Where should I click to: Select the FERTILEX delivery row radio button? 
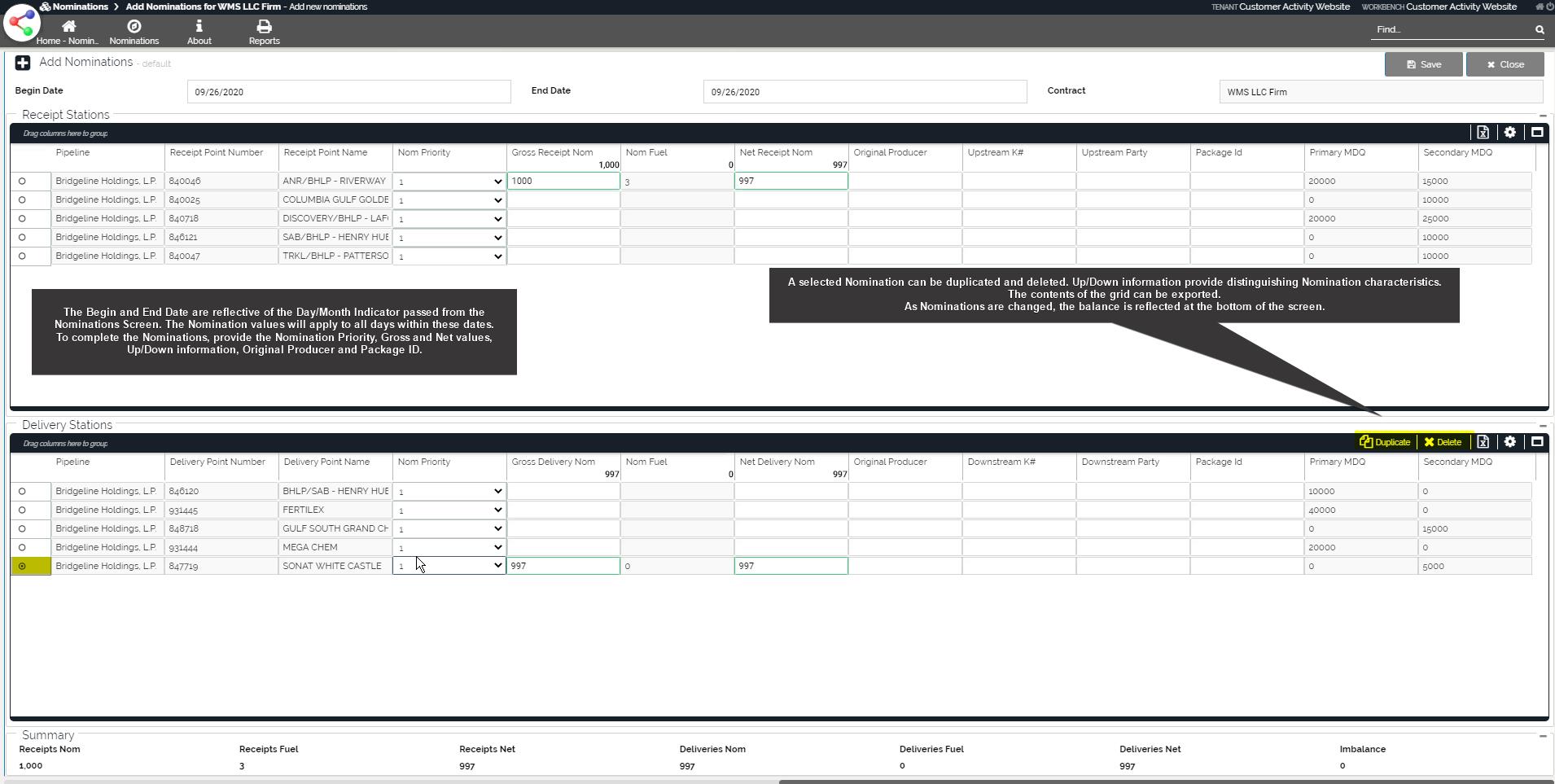click(x=22, y=510)
